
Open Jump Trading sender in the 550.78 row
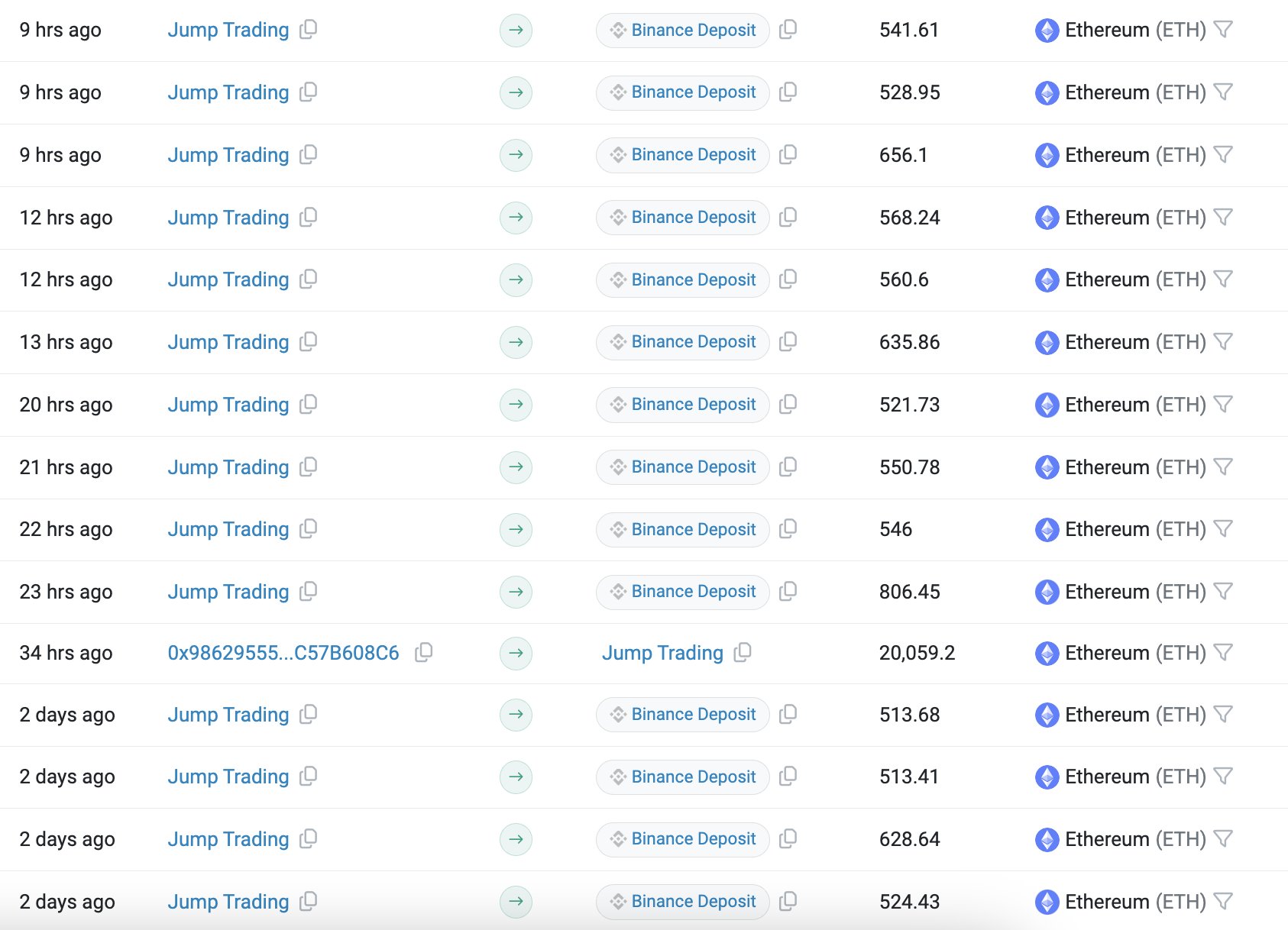coord(228,467)
